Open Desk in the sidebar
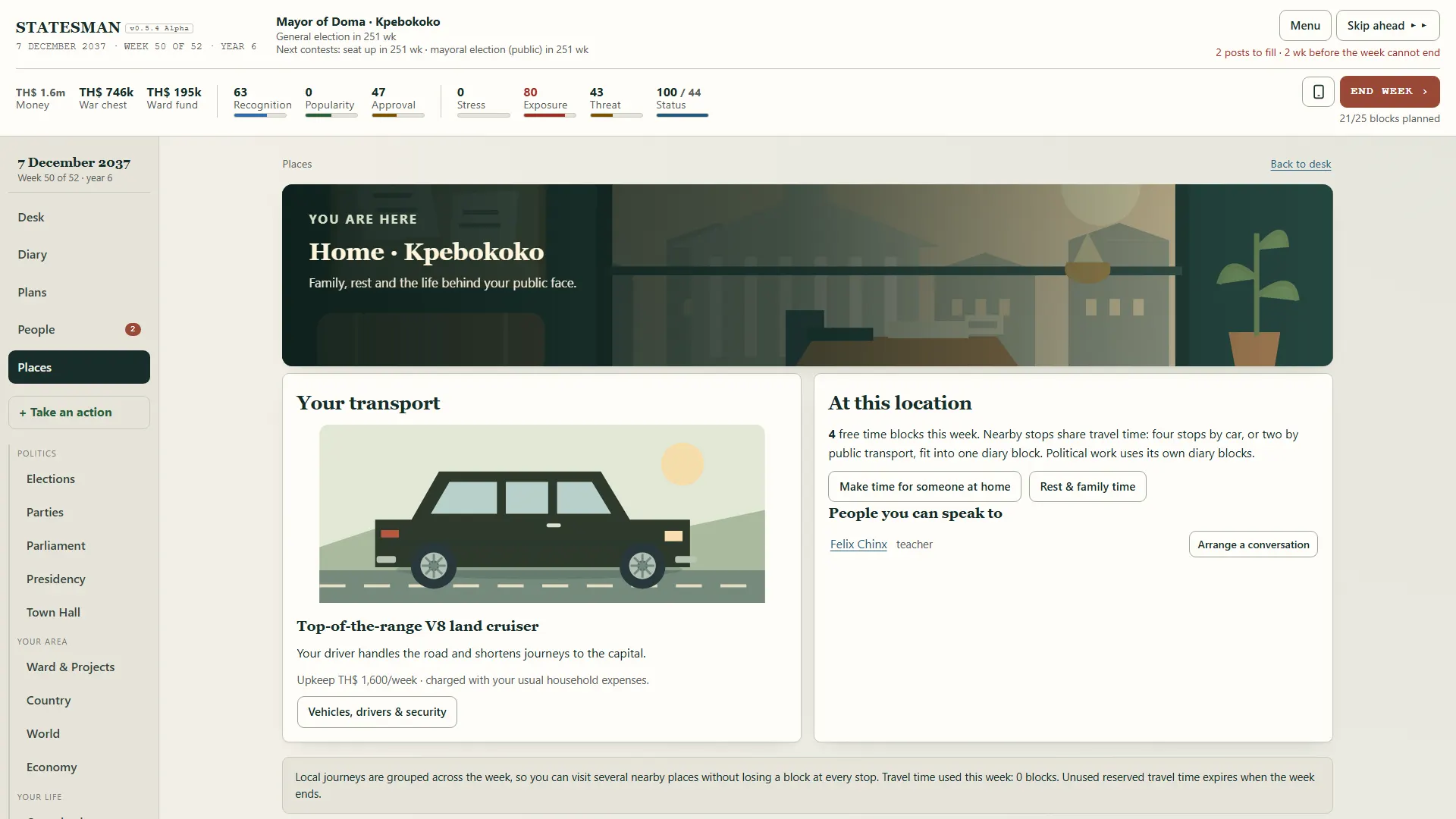The image size is (1456, 819). tap(79, 217)
